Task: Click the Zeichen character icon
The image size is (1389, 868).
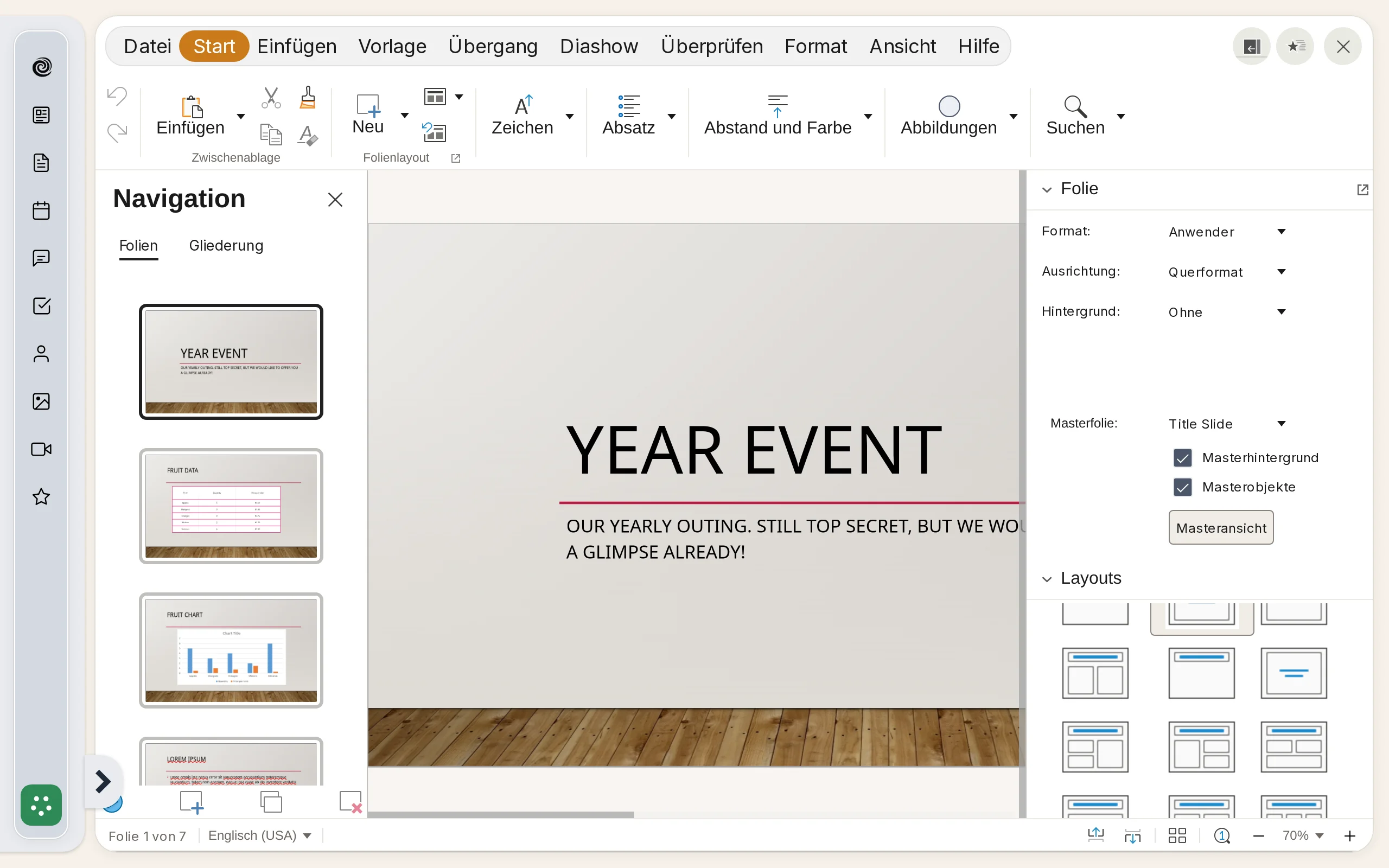Action: point(523,106)
